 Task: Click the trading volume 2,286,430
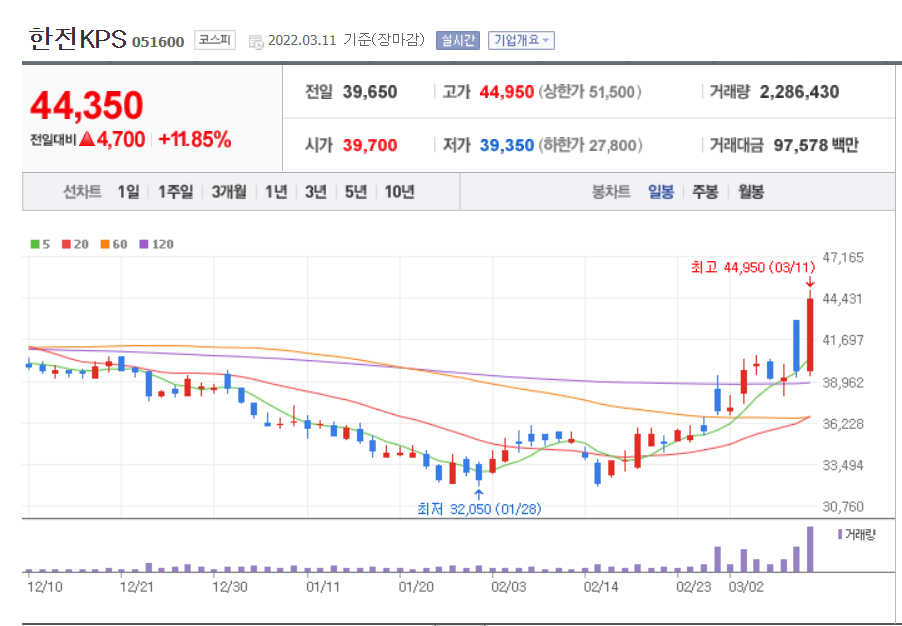tap(799, 92)
